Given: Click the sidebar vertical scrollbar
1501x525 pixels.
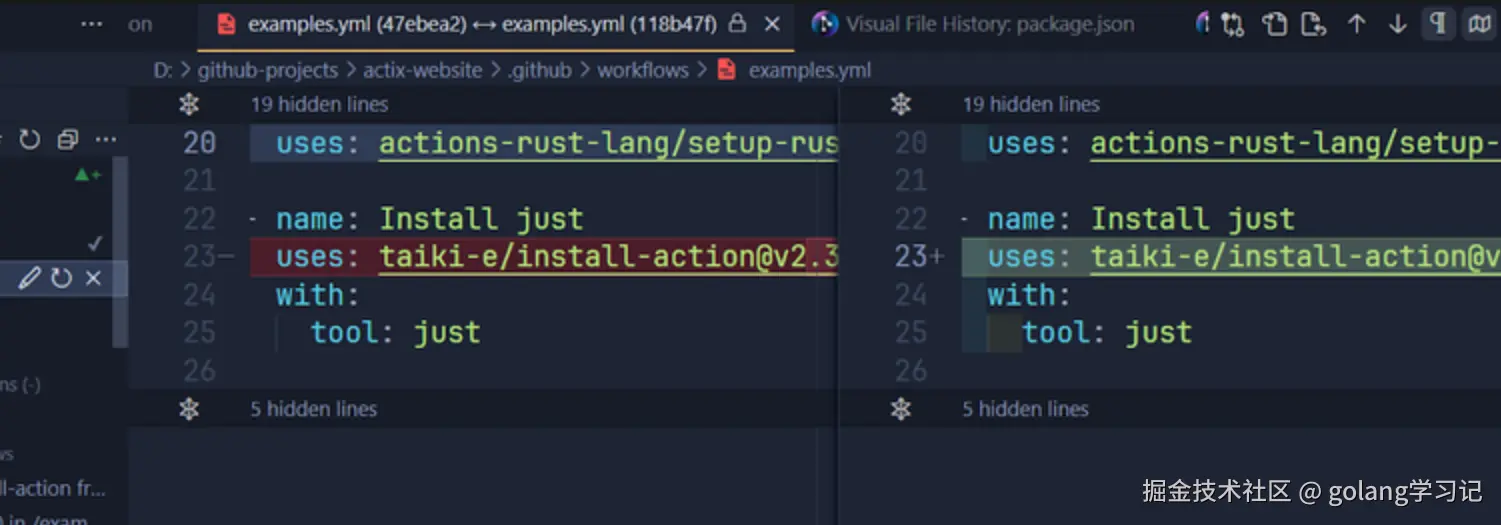Looking at the screenshot, I should coord(120,250).
